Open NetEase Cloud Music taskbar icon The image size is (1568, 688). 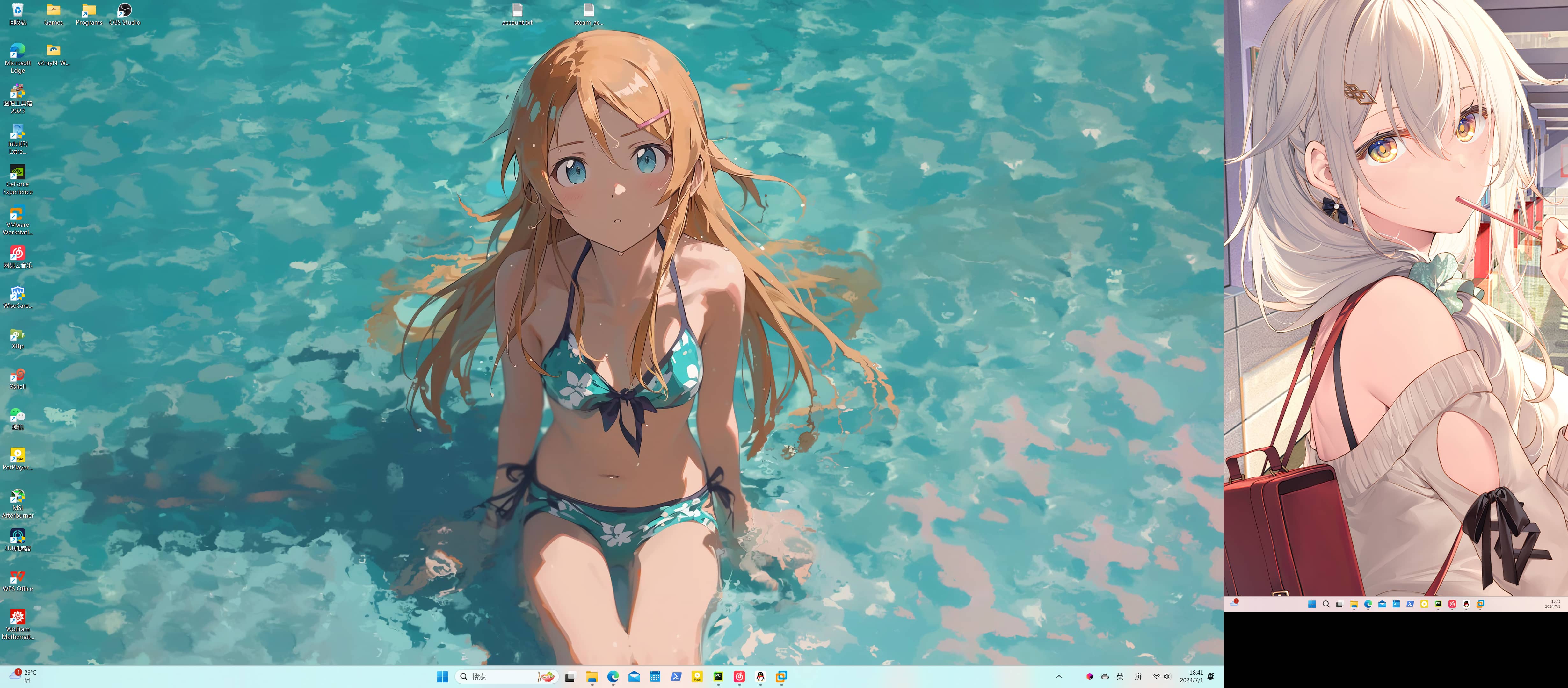click(739, 677)
